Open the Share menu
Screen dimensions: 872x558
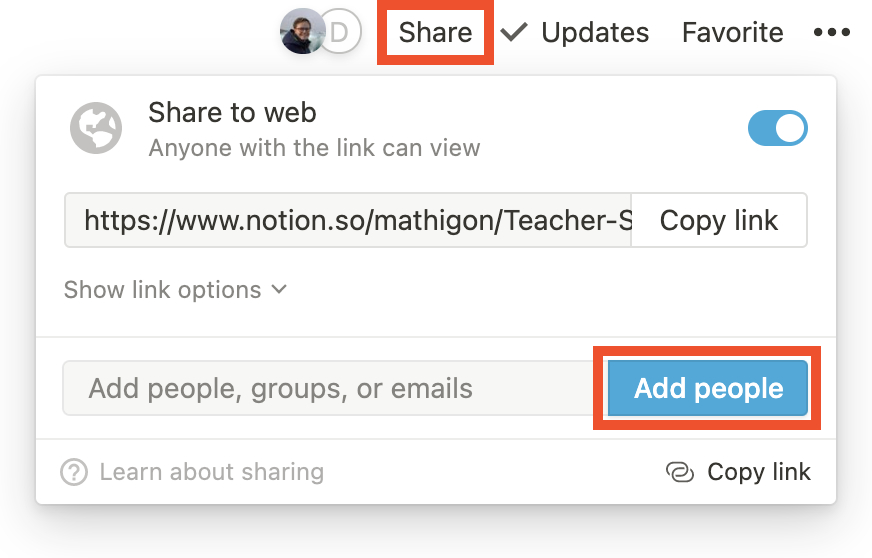point(435,32)
